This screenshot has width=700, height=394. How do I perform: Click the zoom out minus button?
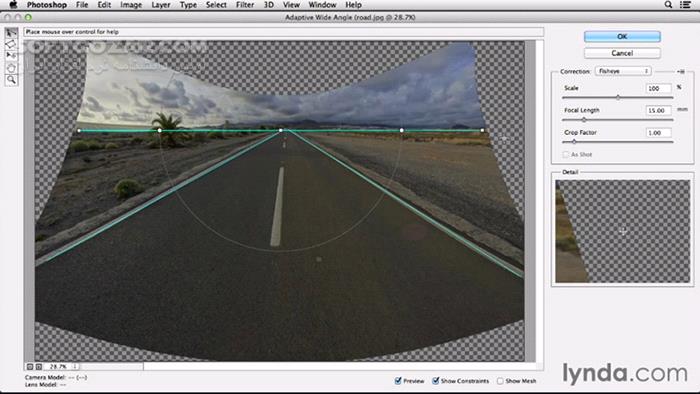coord(30,366)
